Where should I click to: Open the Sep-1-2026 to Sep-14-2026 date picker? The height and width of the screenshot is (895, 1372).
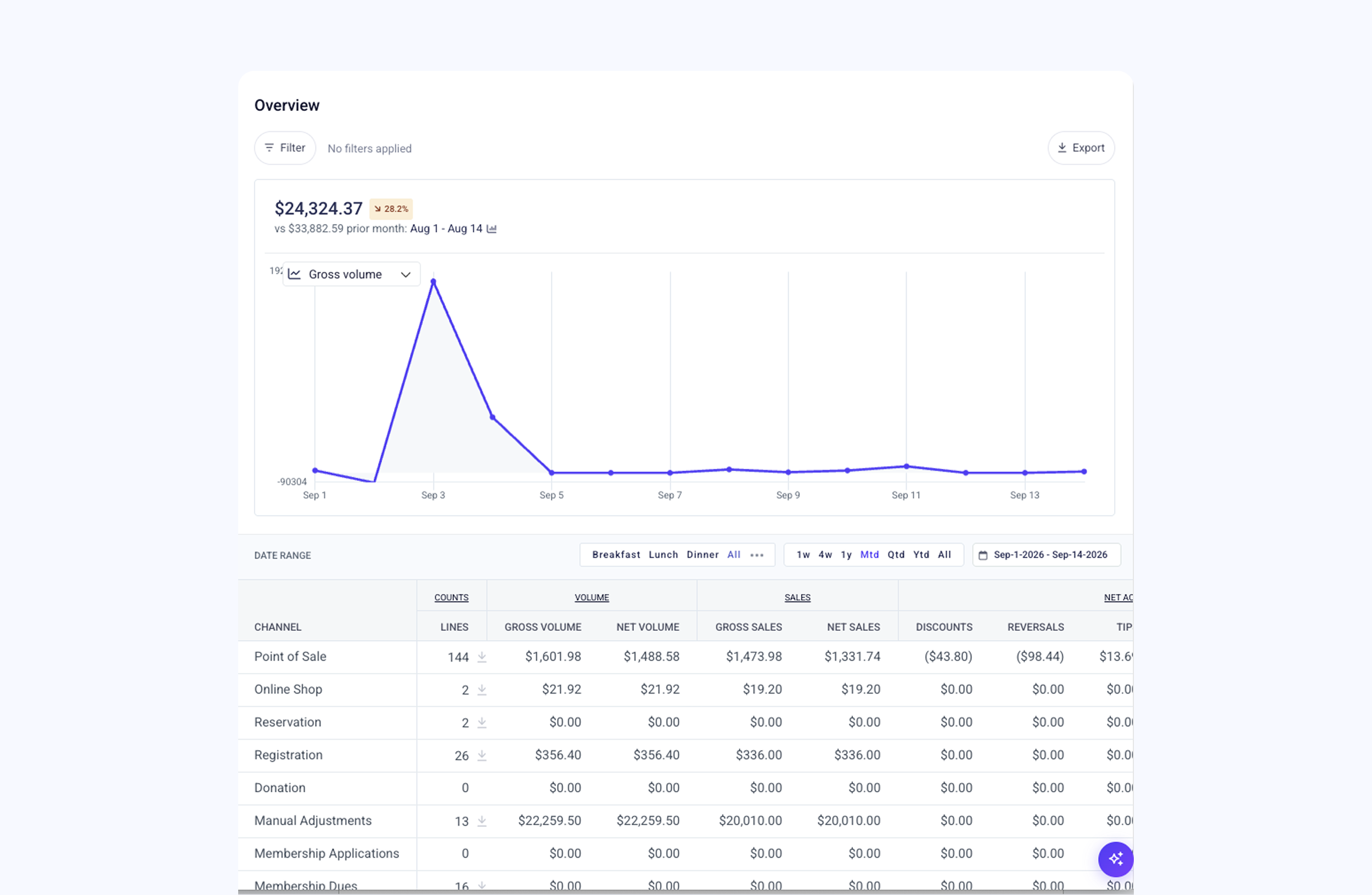(1047, 555)
